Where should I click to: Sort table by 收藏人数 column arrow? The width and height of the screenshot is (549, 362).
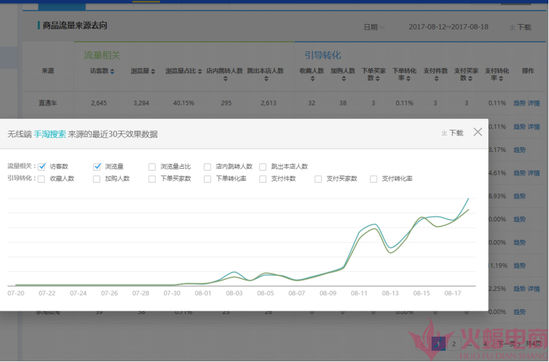click(x=312, y=79)
